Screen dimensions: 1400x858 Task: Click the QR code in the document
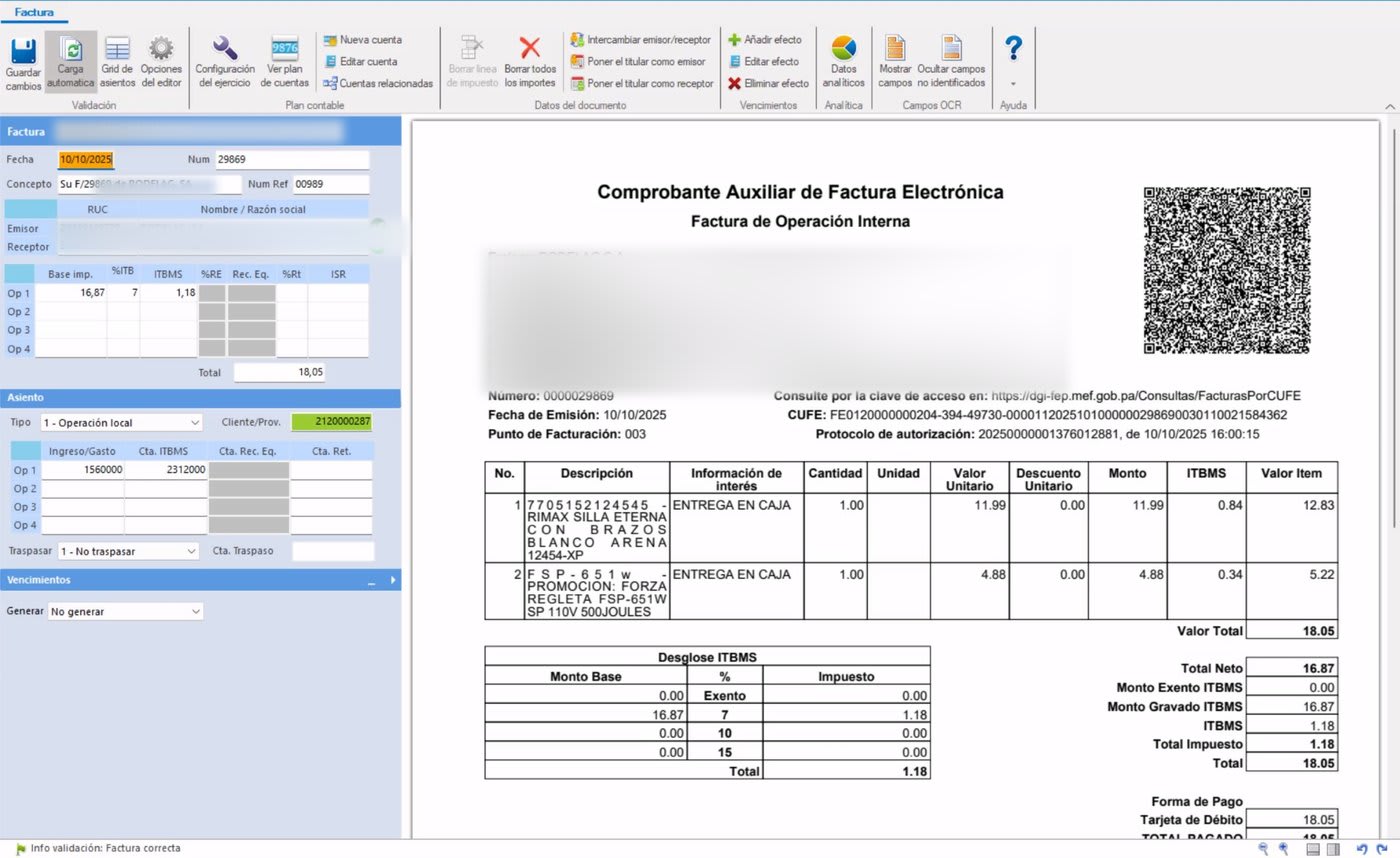point(1227,270)
